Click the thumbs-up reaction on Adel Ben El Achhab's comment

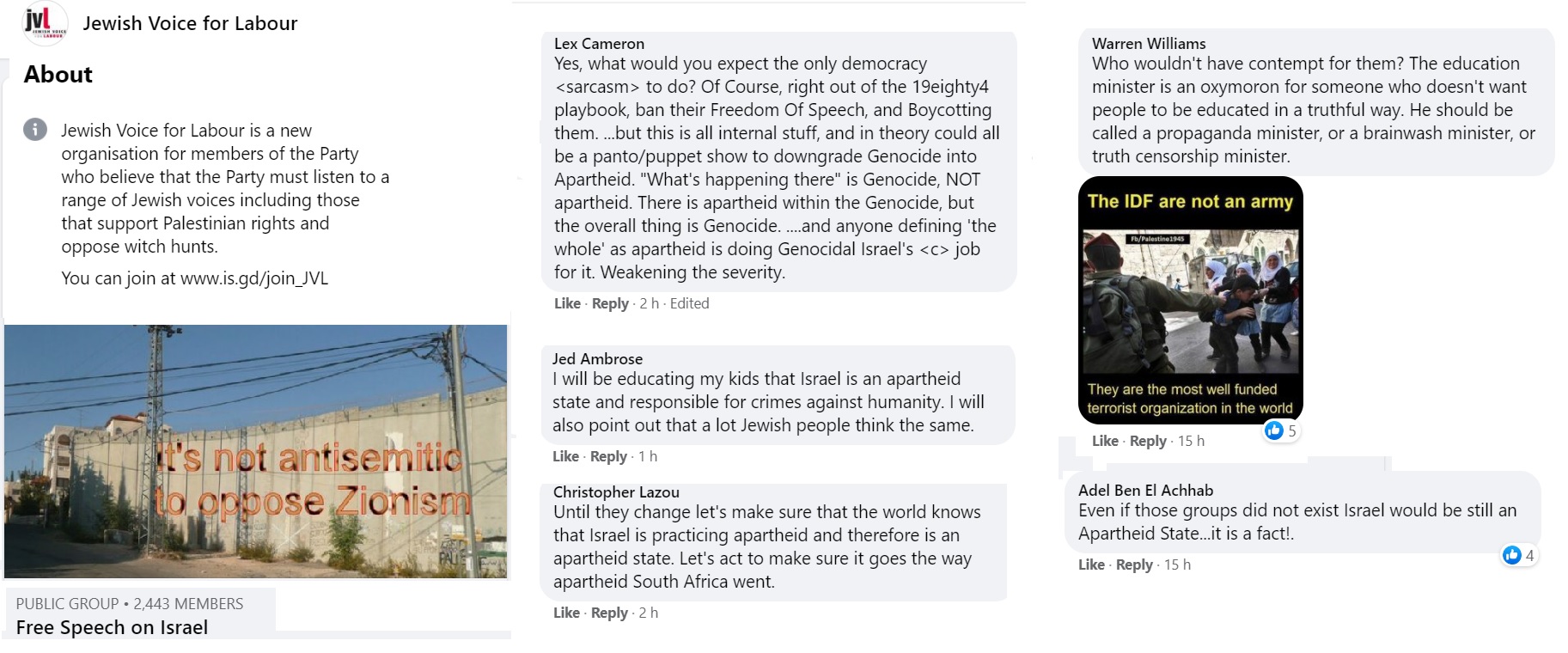[x=1511, y=555]
